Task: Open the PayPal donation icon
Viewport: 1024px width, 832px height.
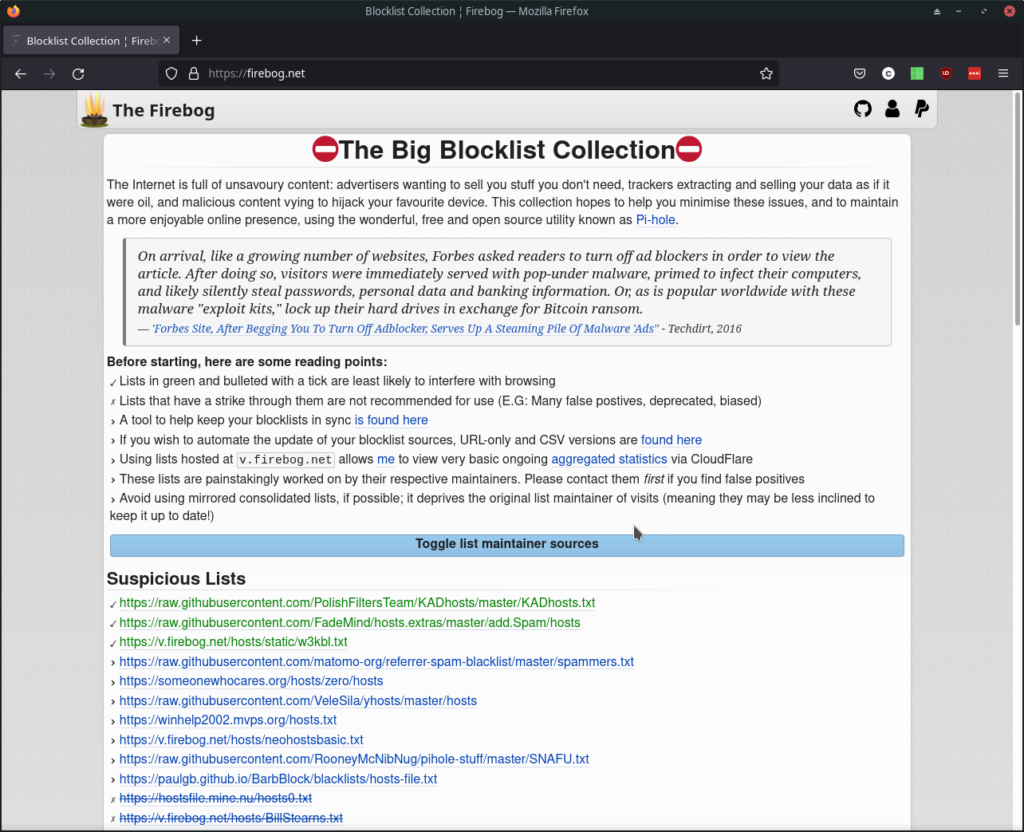Action: (921, 109)
